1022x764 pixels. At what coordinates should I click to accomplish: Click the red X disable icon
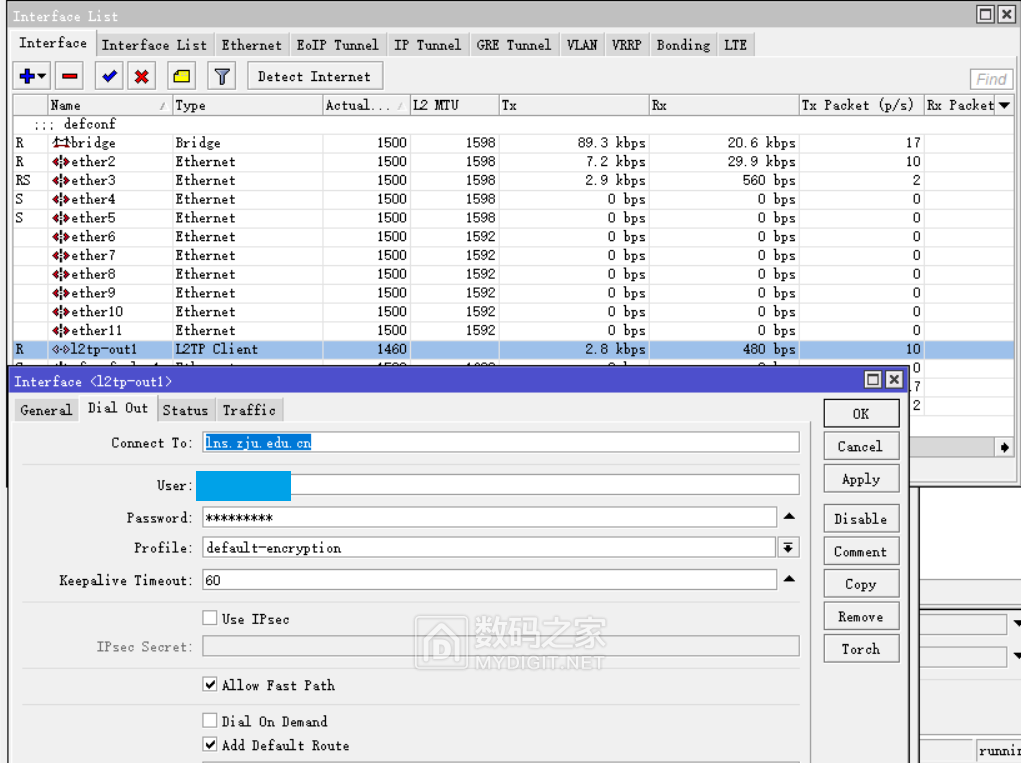(x=141, y=76)
